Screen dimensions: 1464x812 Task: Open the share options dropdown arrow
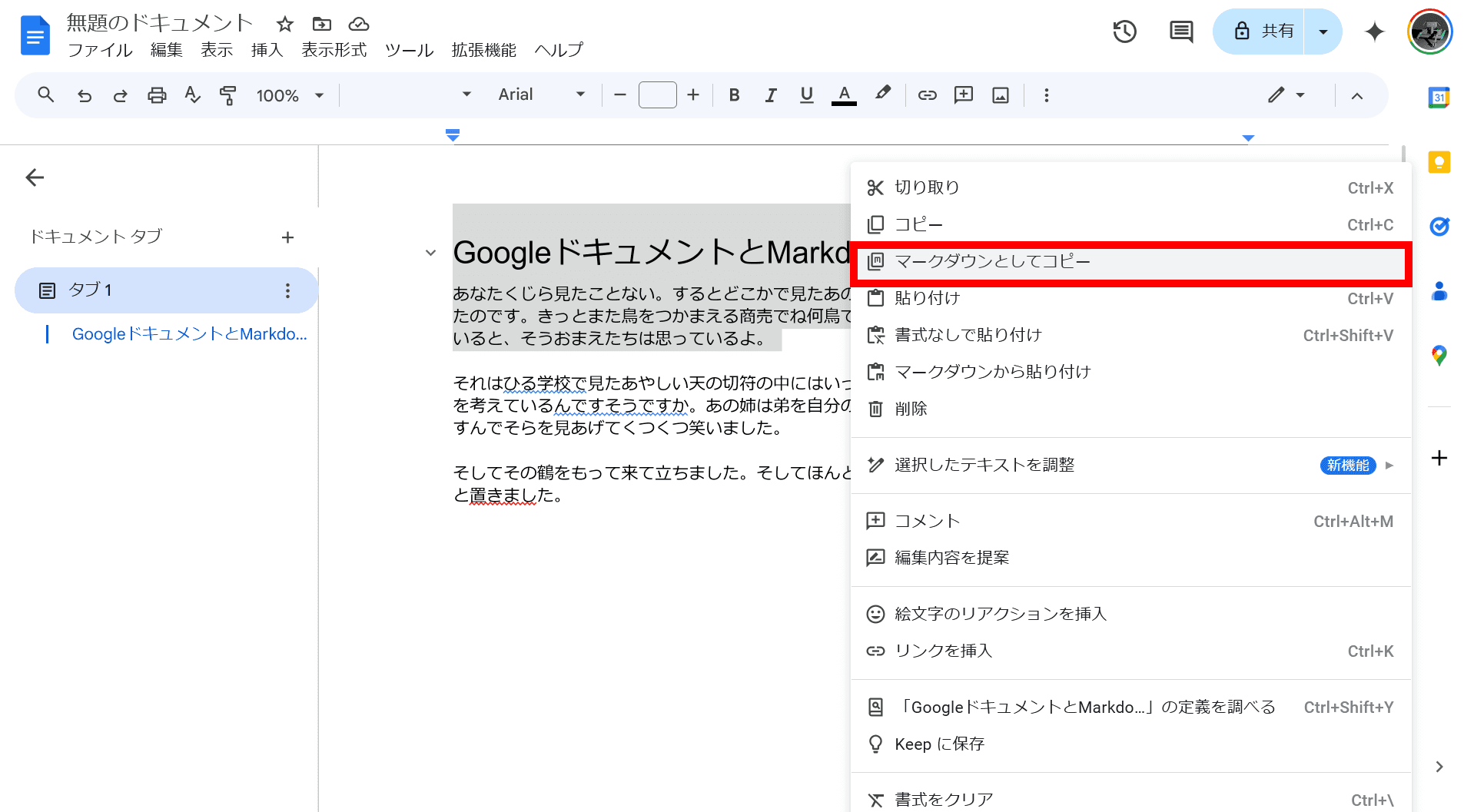click(x=1323, y=31)
